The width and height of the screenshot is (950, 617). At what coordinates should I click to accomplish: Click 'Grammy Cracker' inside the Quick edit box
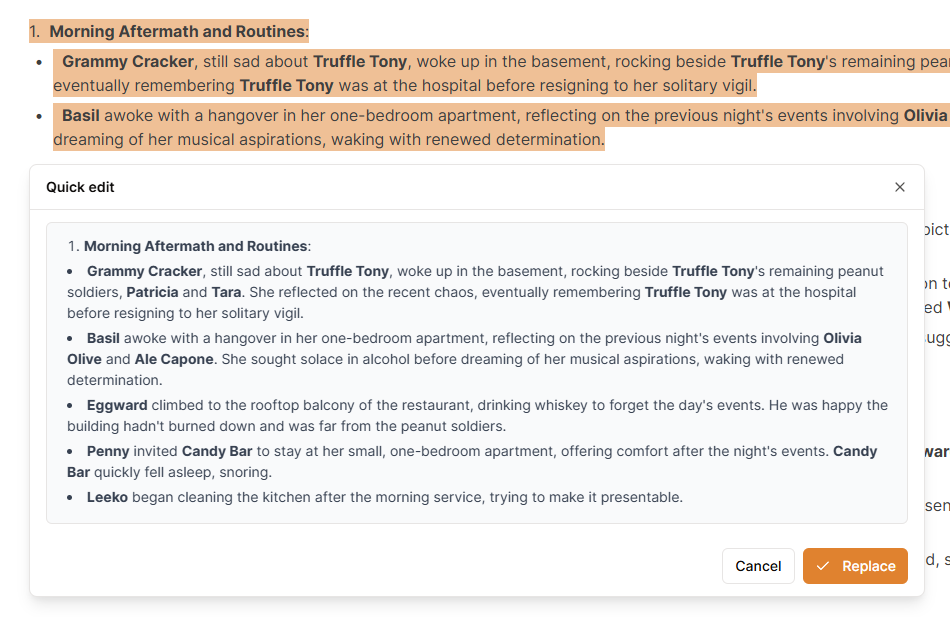point(145,271)
